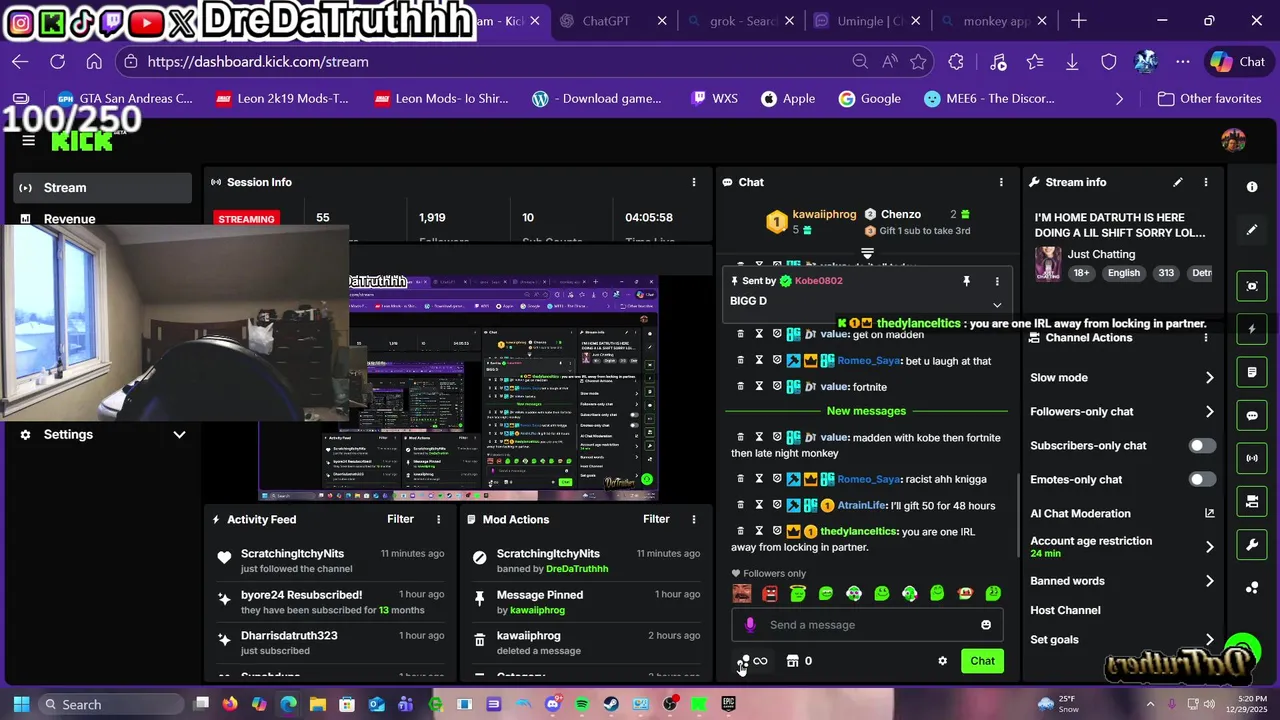This screenshot has width=1280, height=720.
Task: Click the info circle icon in the right widget rail
Action: coord(1252,187)
